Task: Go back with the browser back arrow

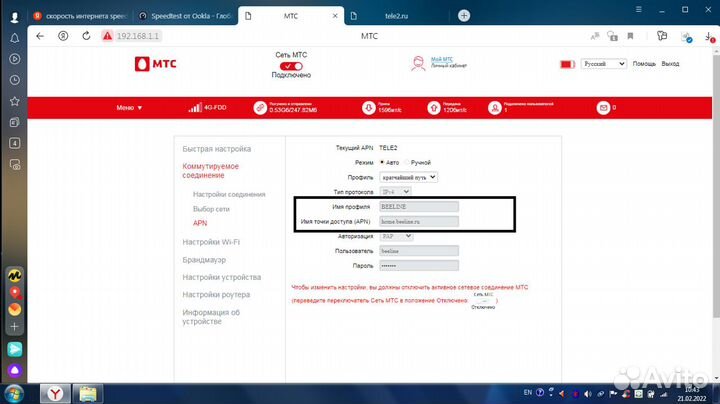Action: coord(40,36)
